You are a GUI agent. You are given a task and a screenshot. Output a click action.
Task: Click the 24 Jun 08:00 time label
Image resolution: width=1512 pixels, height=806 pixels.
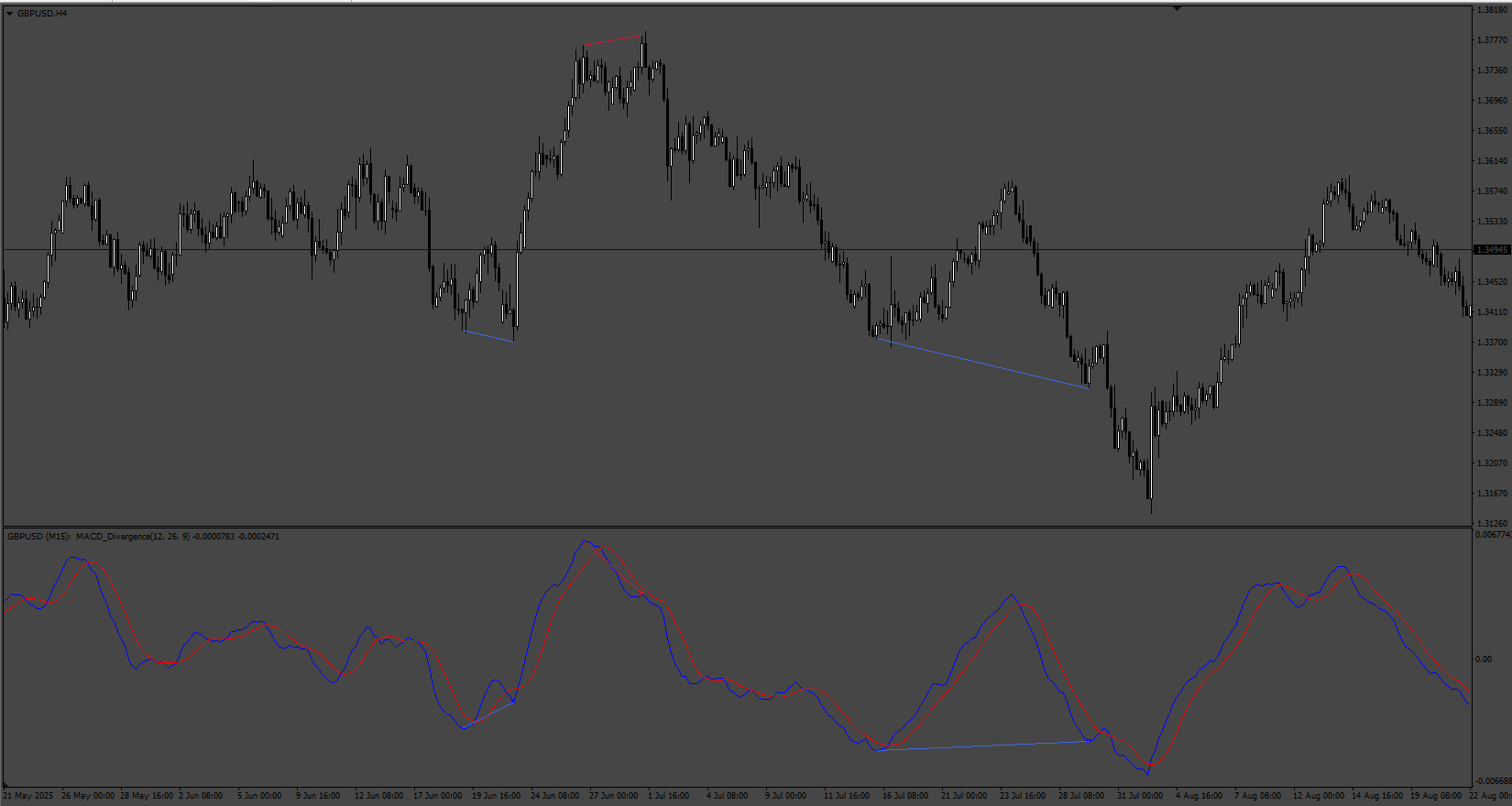pyautogui.click(x=555, y=796)
